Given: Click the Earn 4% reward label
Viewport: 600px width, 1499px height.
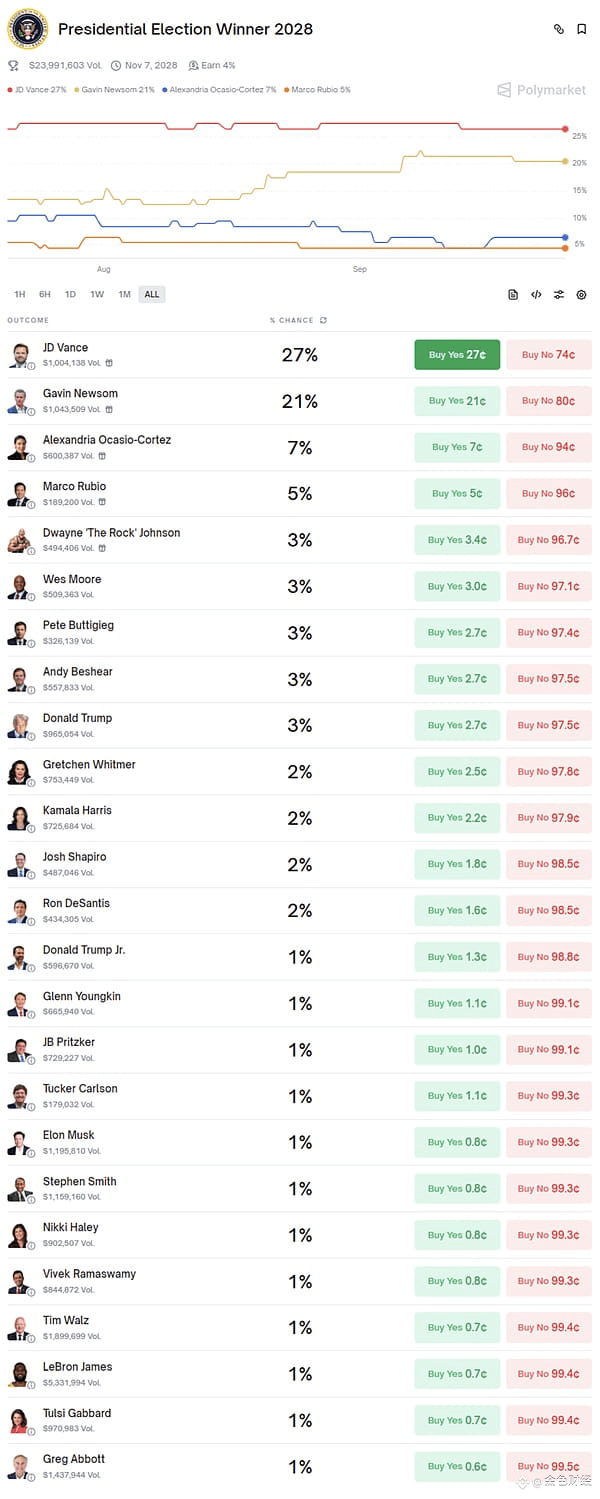Looking at the screenshot, I should click(212, 65).
